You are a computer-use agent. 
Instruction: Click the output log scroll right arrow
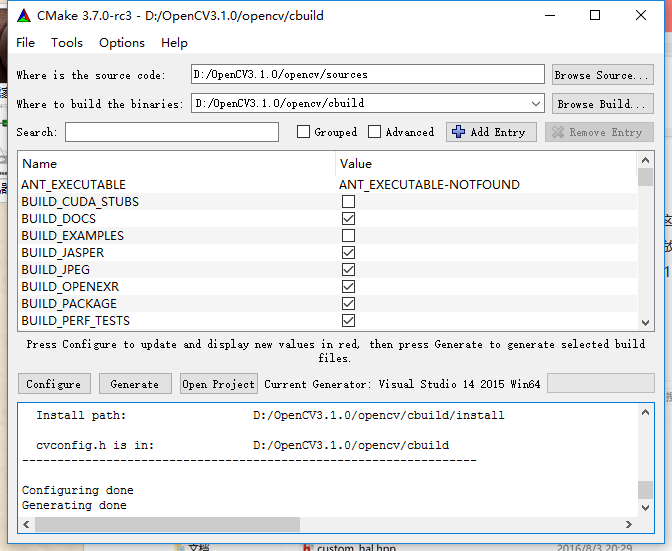pyautogui.click(x=629, y=524)
